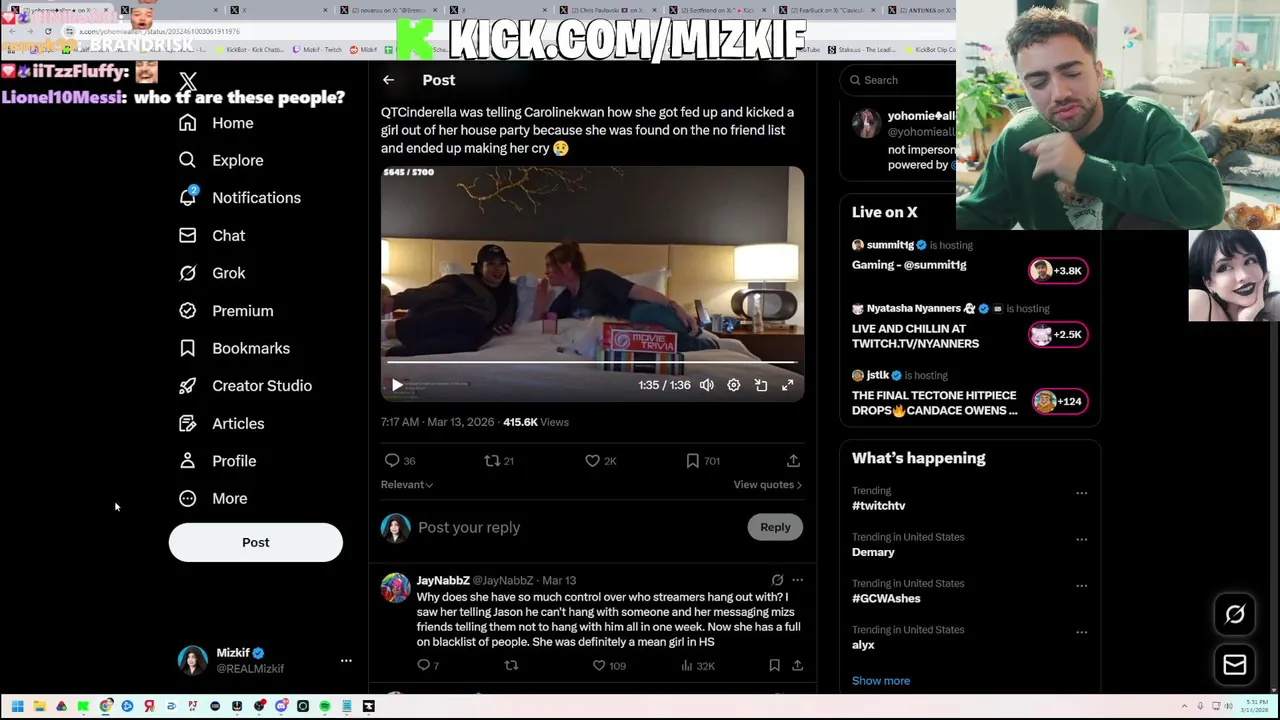Repost using the retweet icon with 21

(x=491, y=460)
